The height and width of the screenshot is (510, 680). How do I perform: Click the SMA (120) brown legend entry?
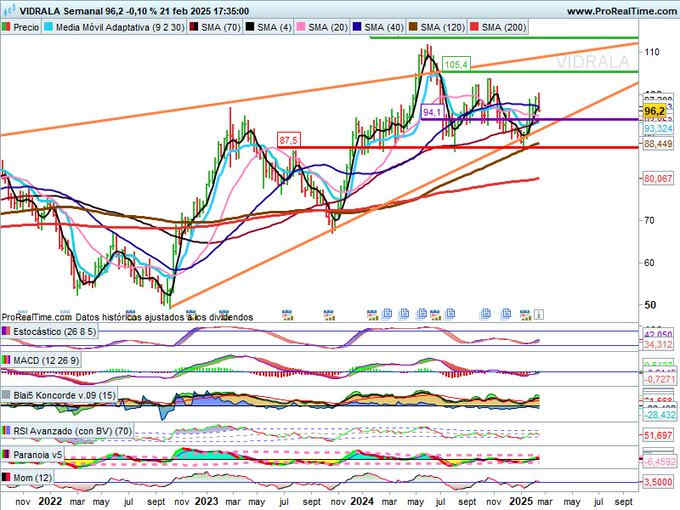[437, 27]
